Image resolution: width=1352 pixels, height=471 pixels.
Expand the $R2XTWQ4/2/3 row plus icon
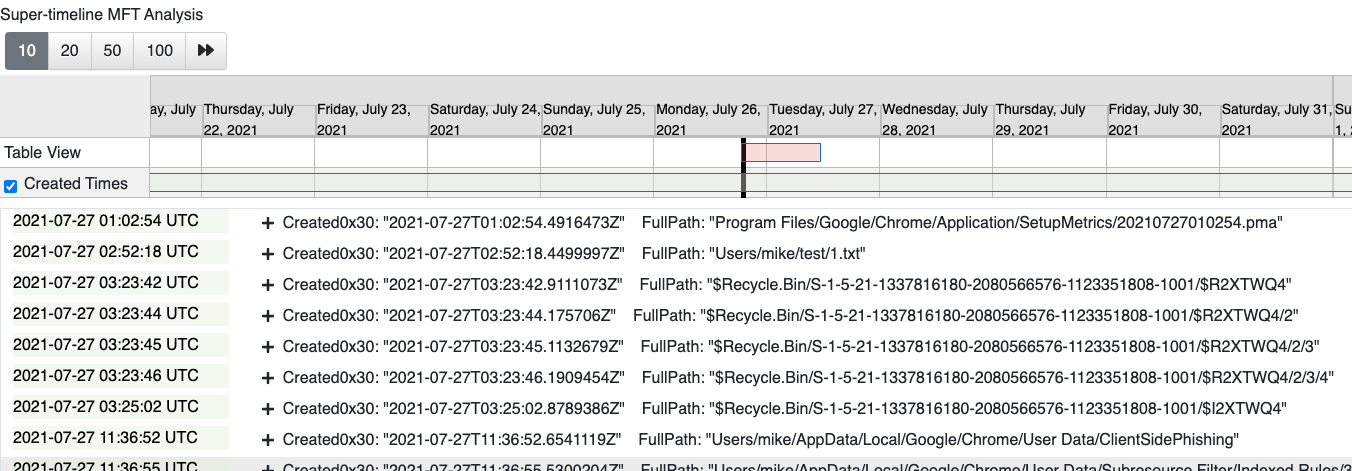tap(267, 346)
